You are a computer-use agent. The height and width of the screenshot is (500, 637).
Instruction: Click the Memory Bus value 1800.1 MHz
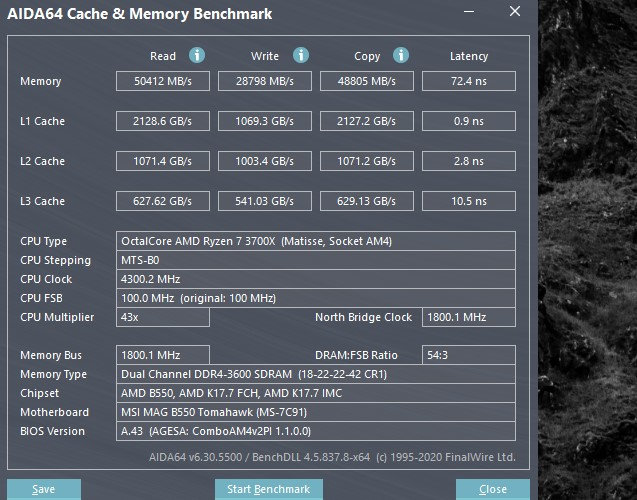click(163, 355)
